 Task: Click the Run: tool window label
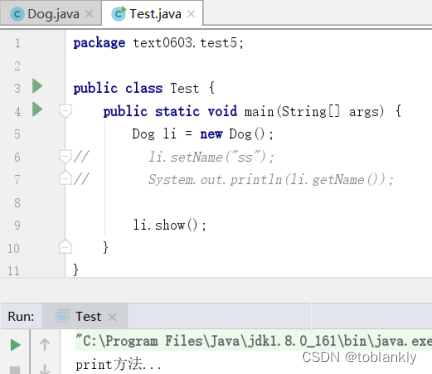point(21,316)
